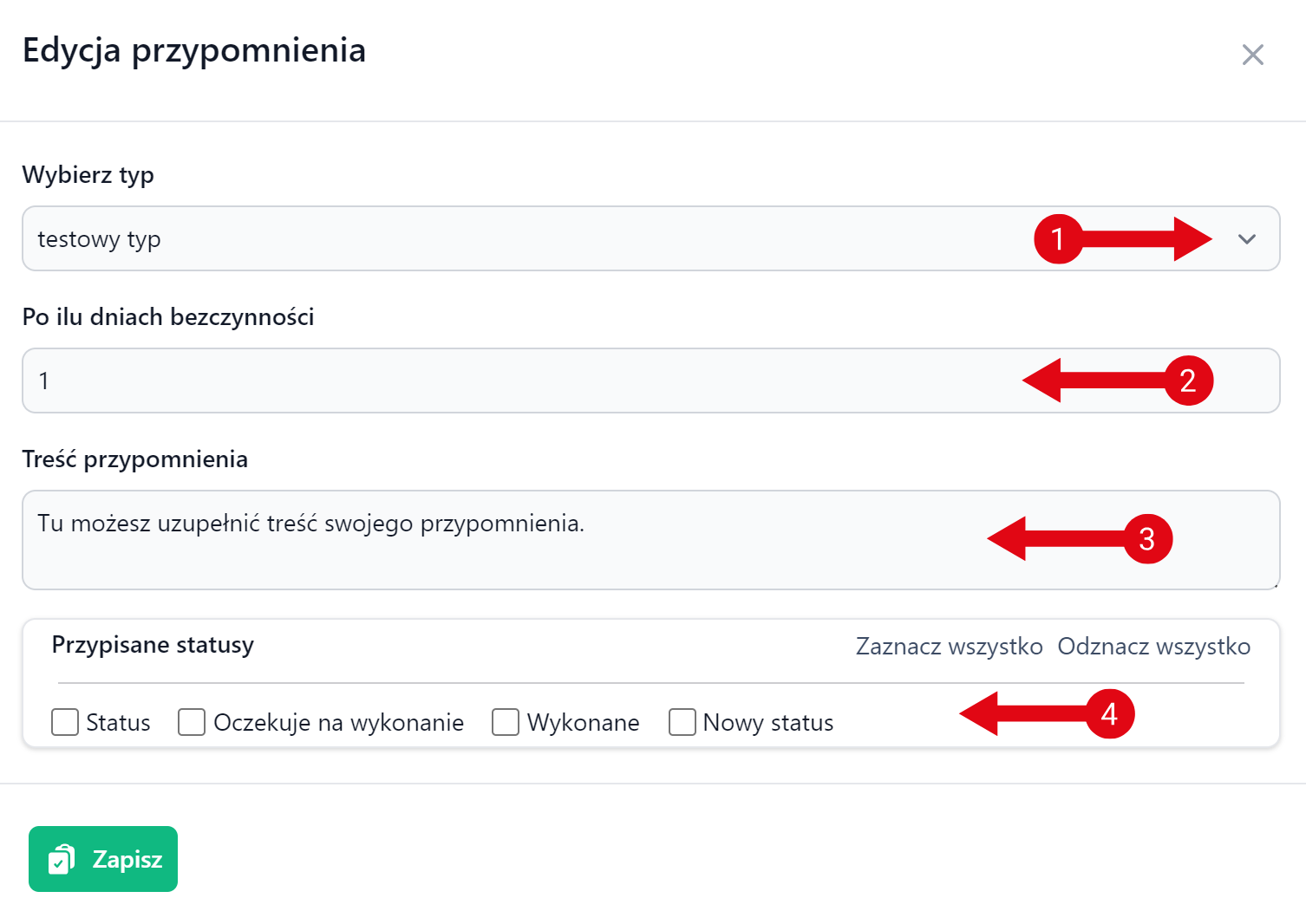This screenshot has width=1306, height=924.
Task: Tick the Status checkbox
Action: click(x=65, y=722)
